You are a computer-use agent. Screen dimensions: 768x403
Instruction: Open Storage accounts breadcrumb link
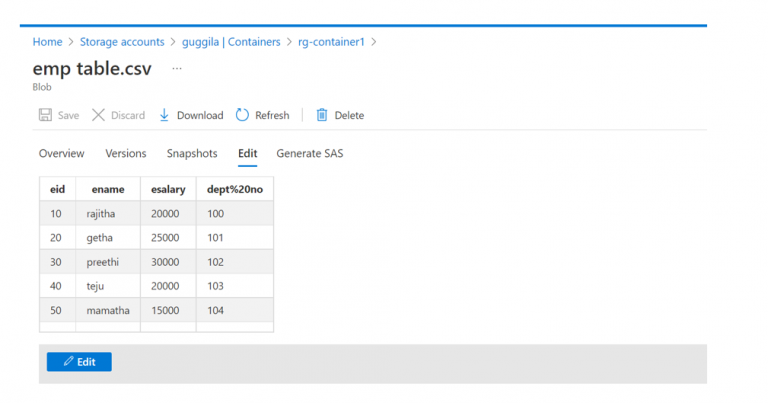click(x=122, y=42)
